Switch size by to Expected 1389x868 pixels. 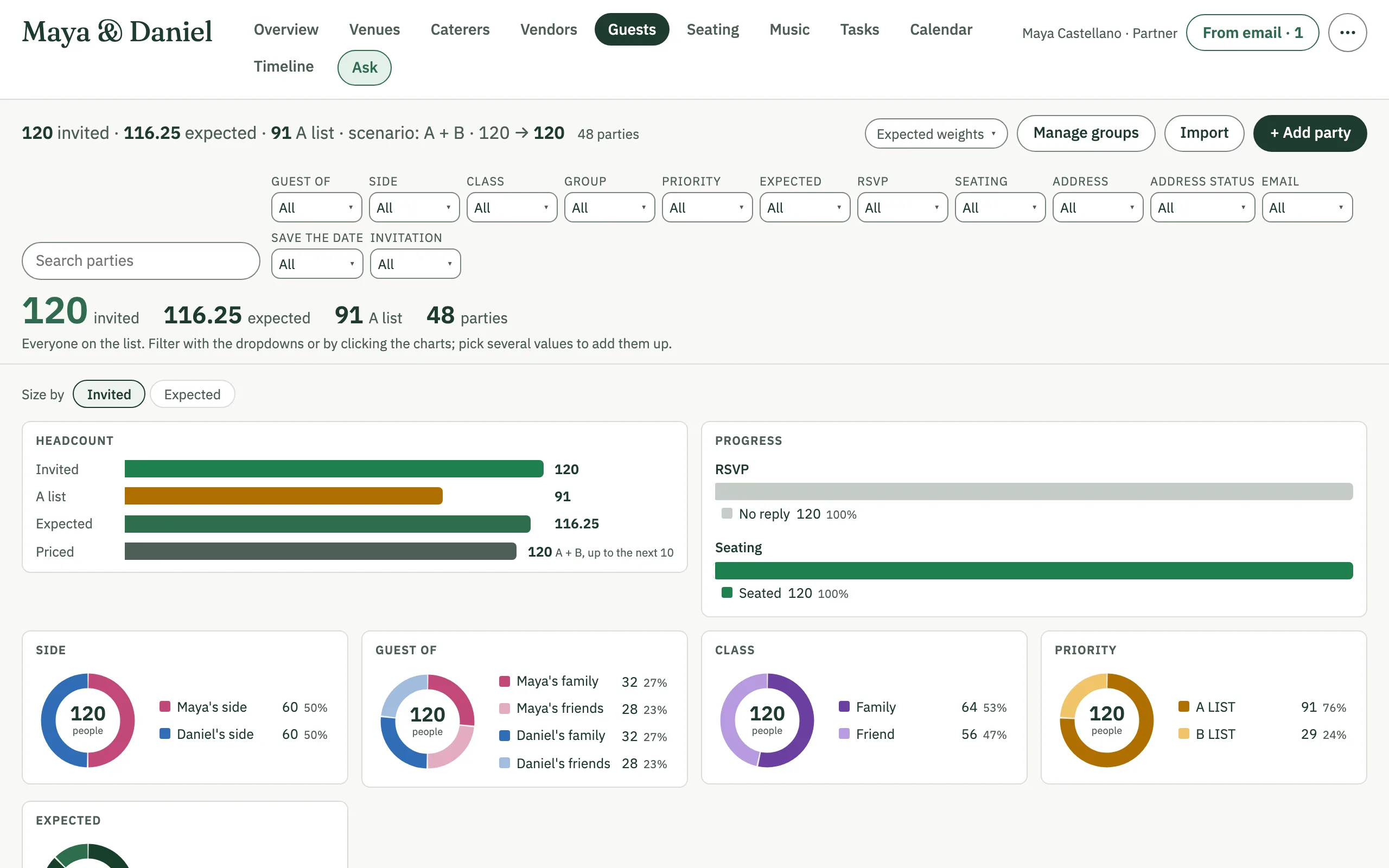pos(192,394)
